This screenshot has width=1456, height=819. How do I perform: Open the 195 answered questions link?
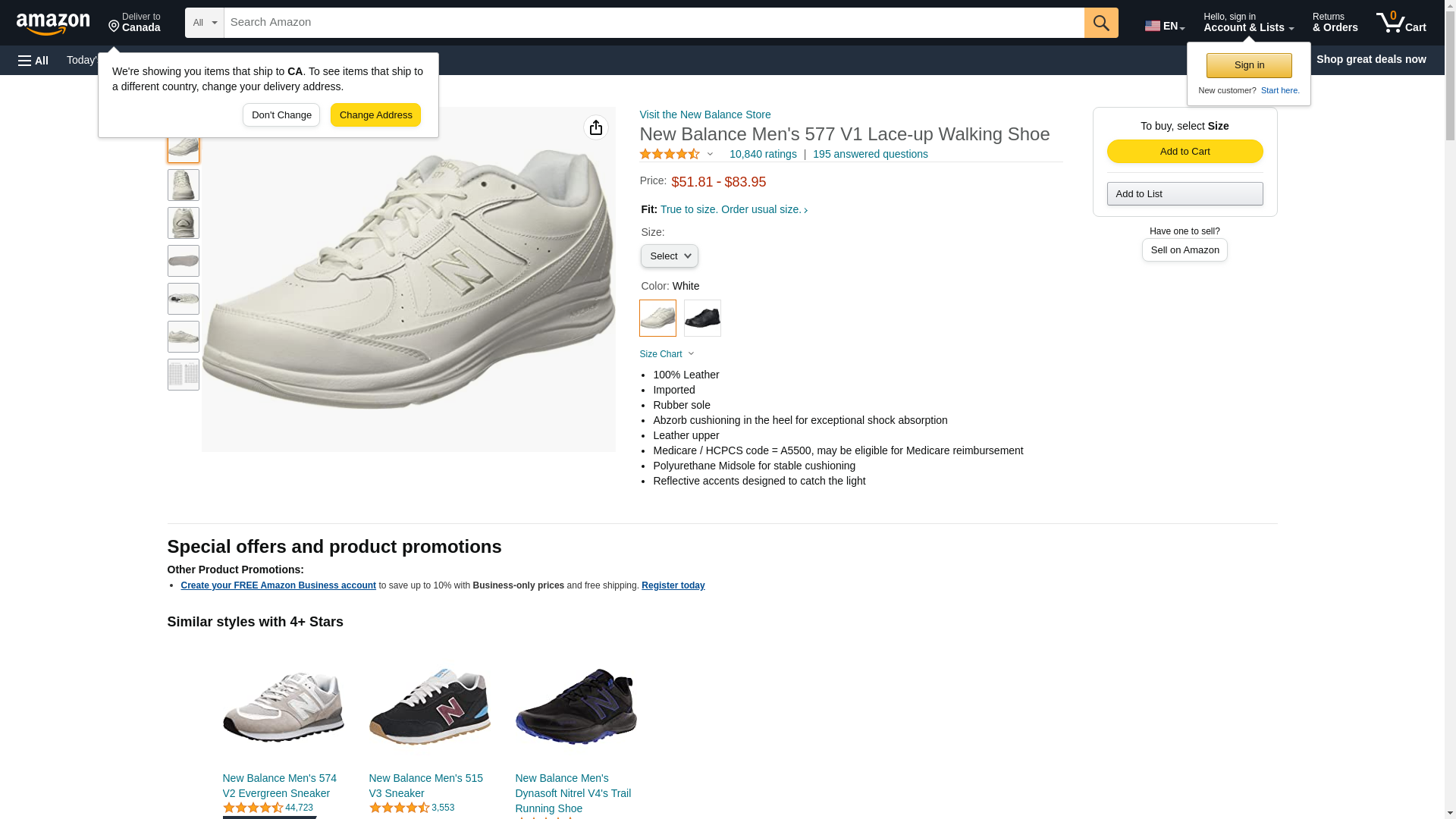(870, 154)
